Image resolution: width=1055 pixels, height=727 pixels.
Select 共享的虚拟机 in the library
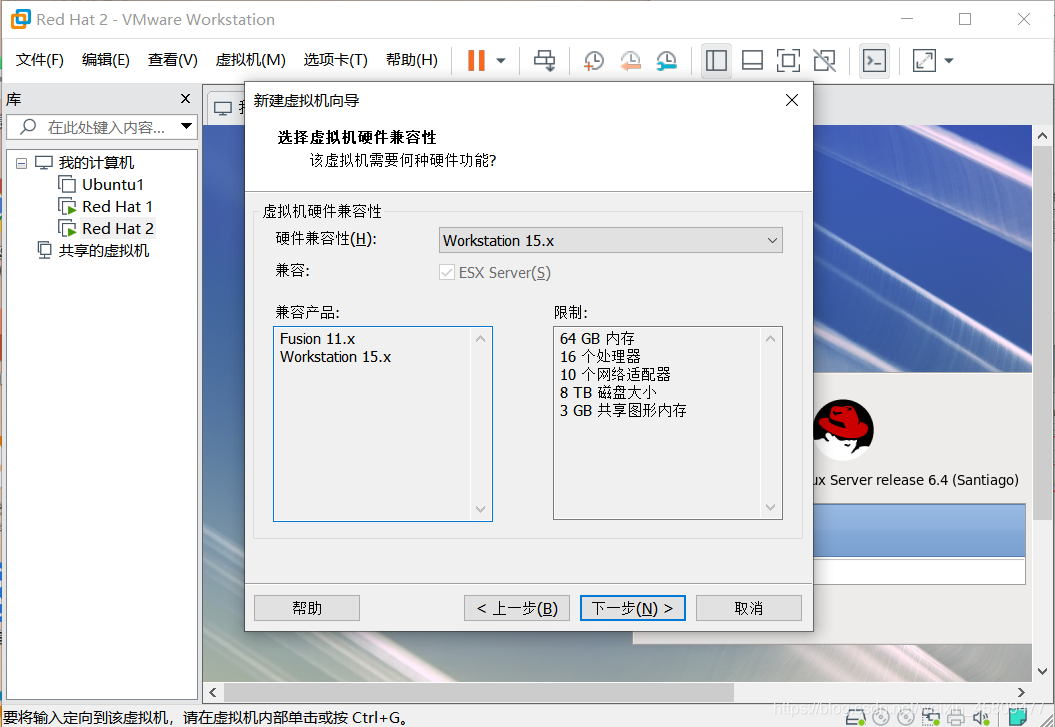(104, 251)
